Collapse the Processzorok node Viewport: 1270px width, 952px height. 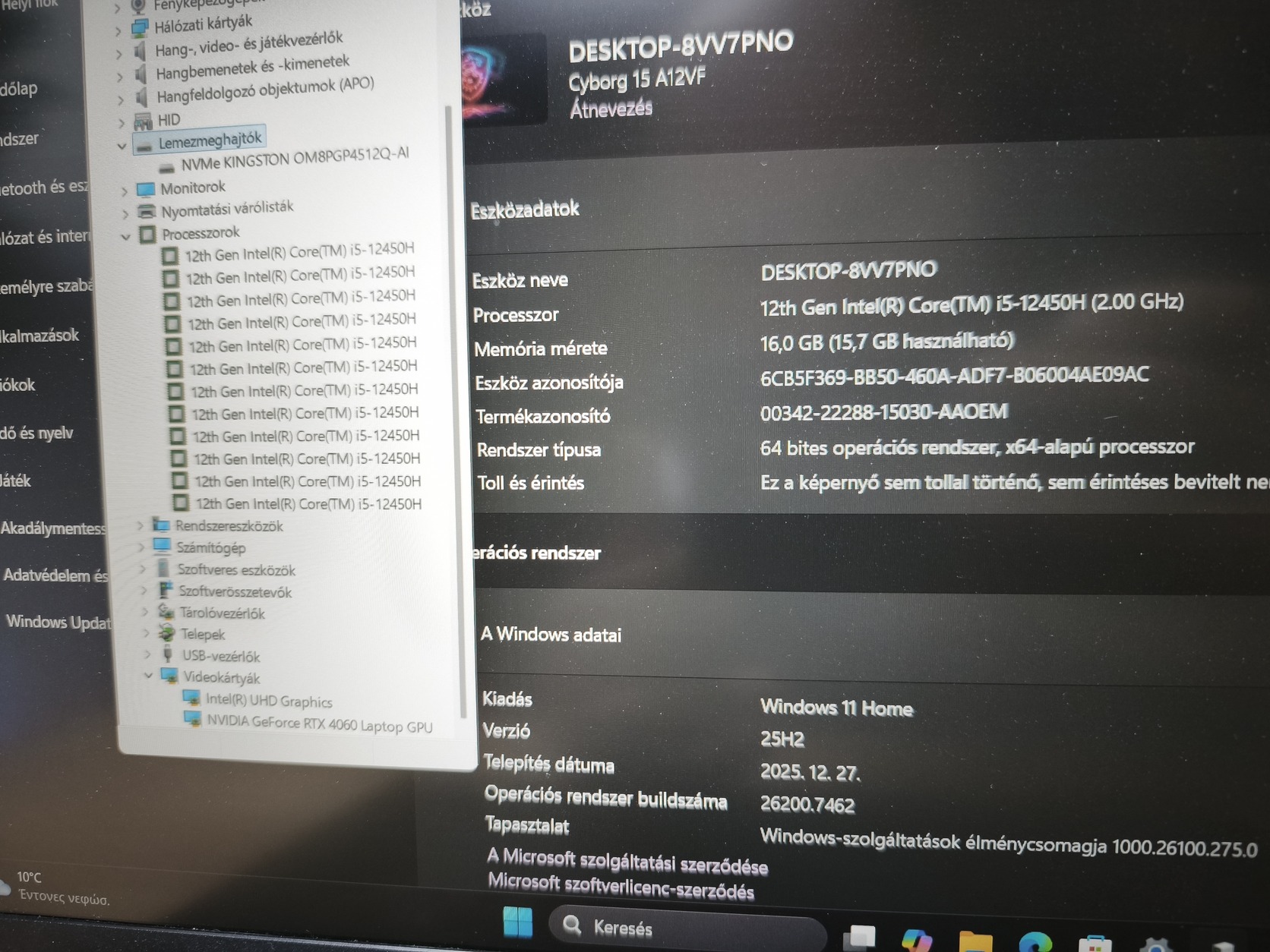coord(126,237)
